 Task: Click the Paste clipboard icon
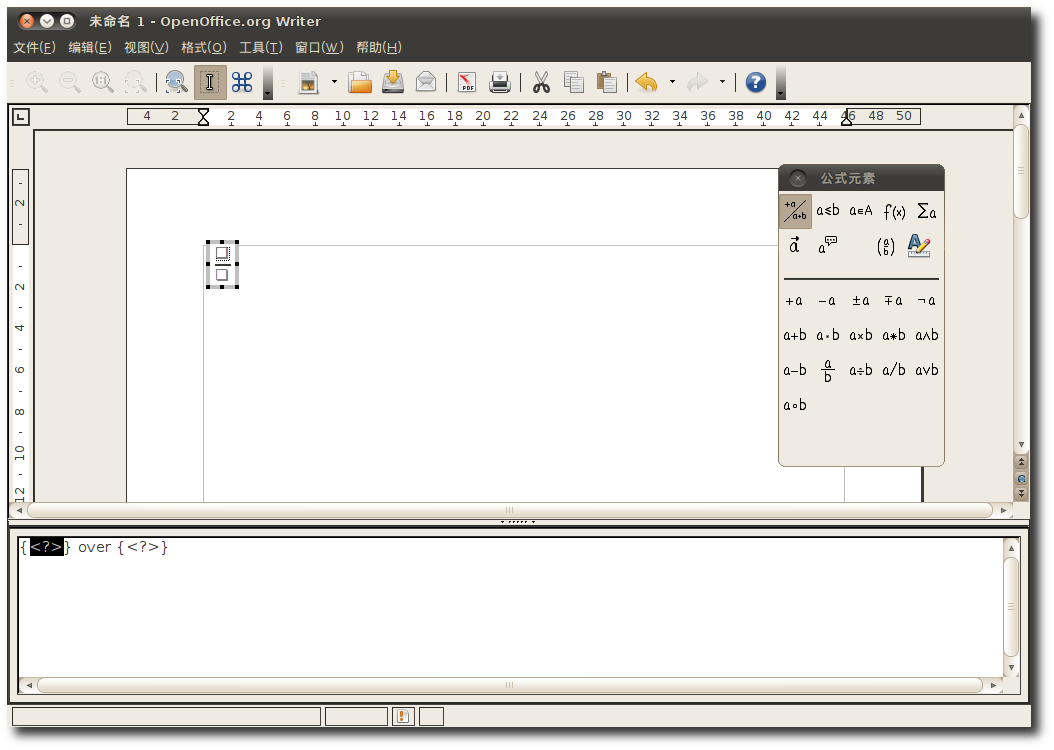pos(606,83)
